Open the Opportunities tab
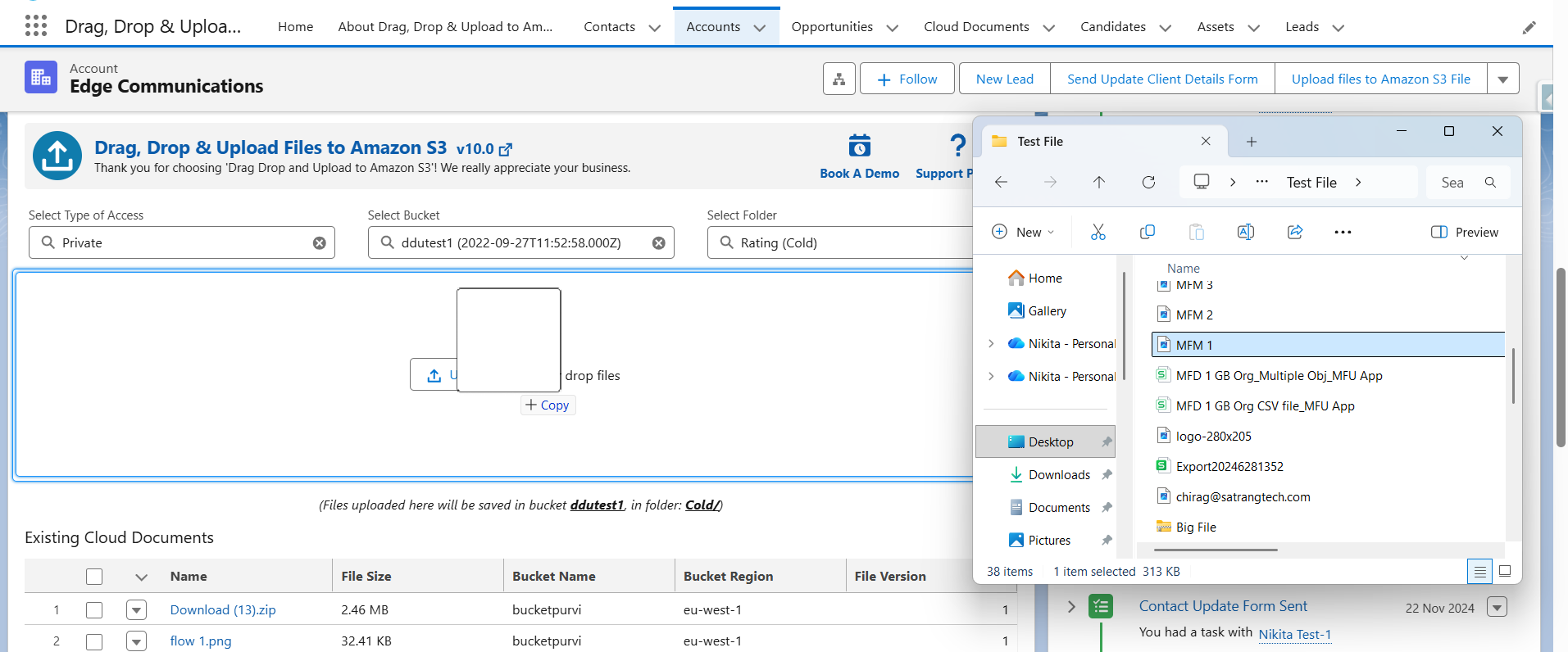 pyautogui.click(x=832, y=26)
